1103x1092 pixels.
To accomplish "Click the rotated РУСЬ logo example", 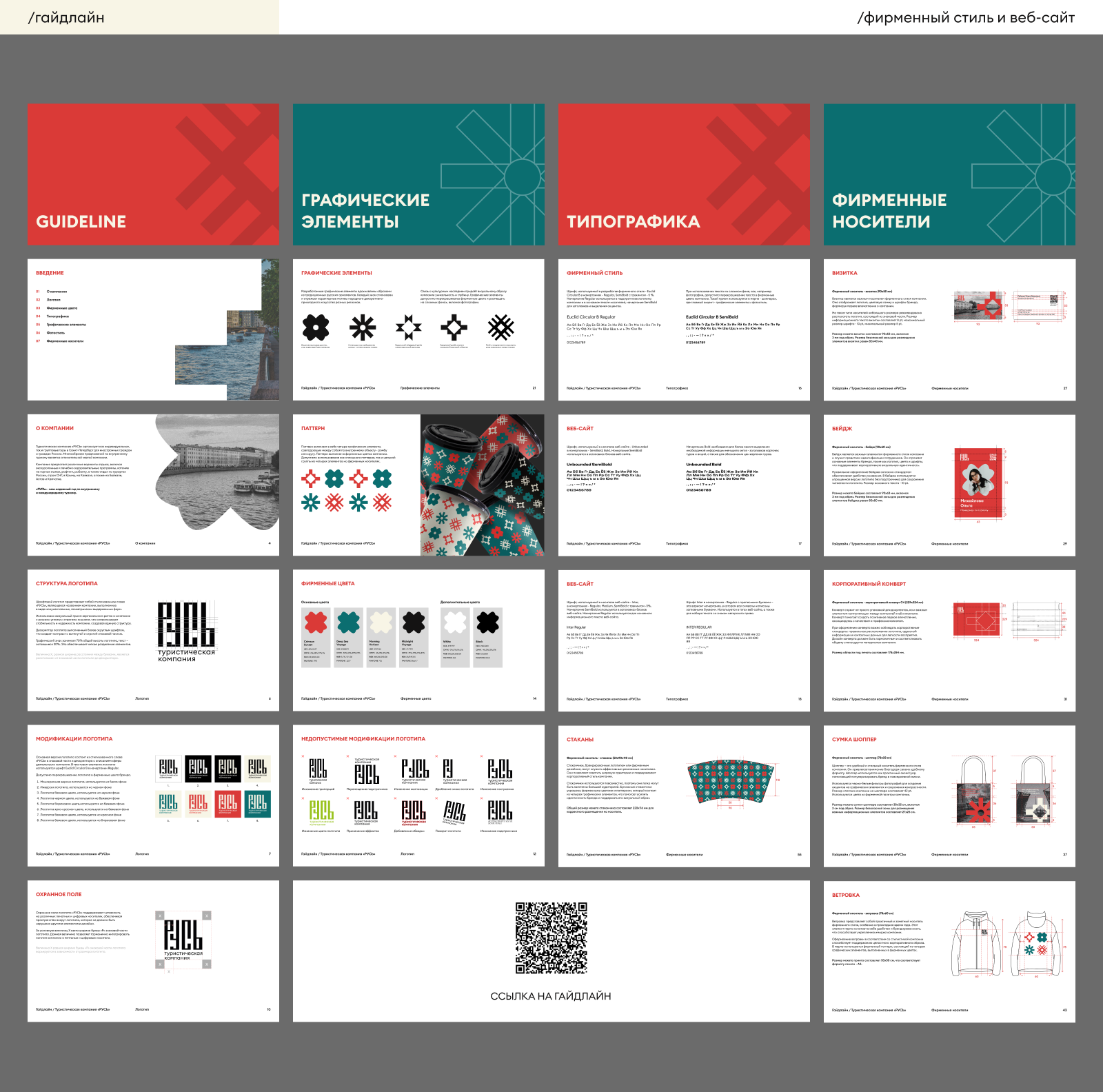I will coord(454,811).
